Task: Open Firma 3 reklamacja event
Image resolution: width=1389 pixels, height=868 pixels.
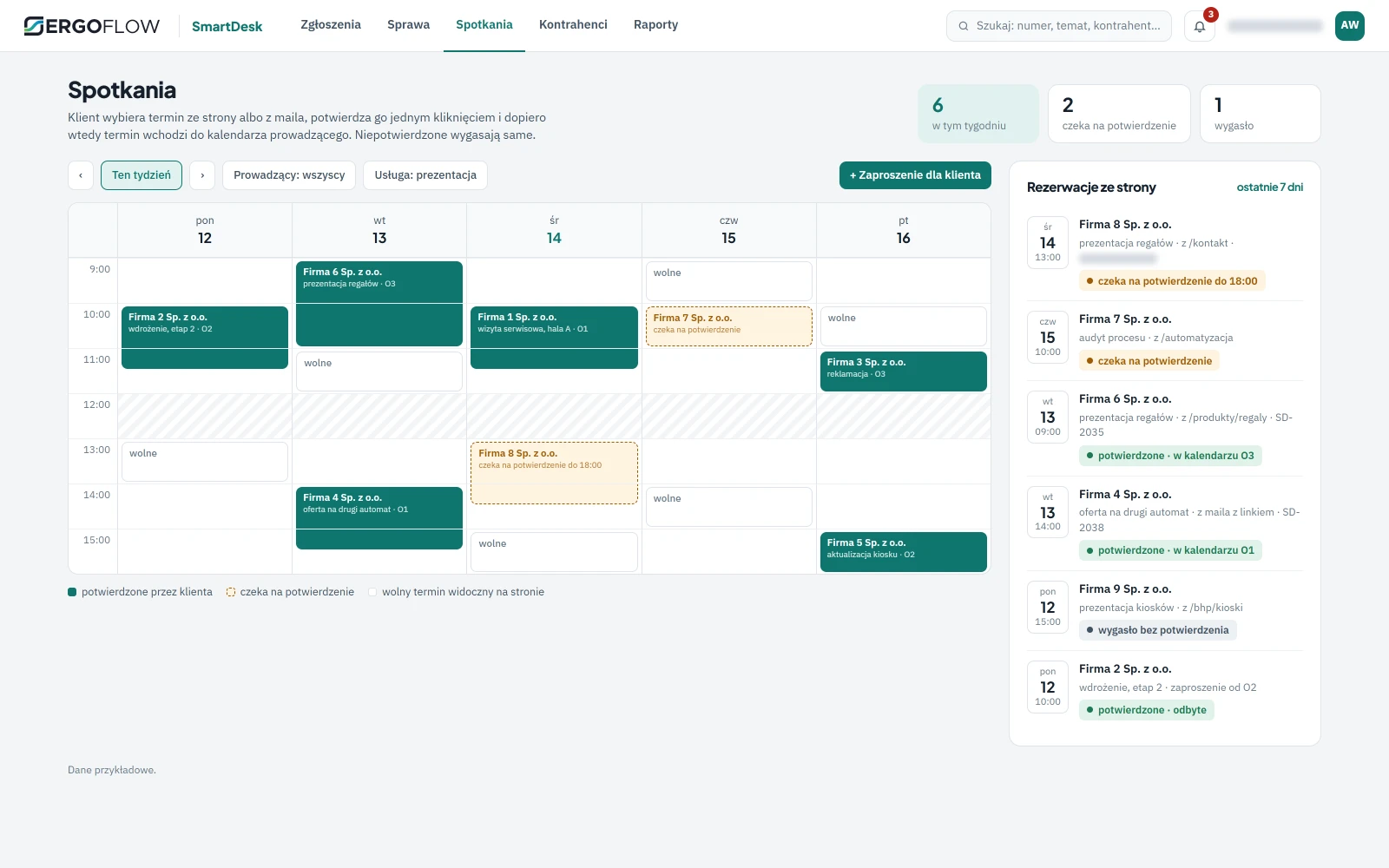Action: 904,372
